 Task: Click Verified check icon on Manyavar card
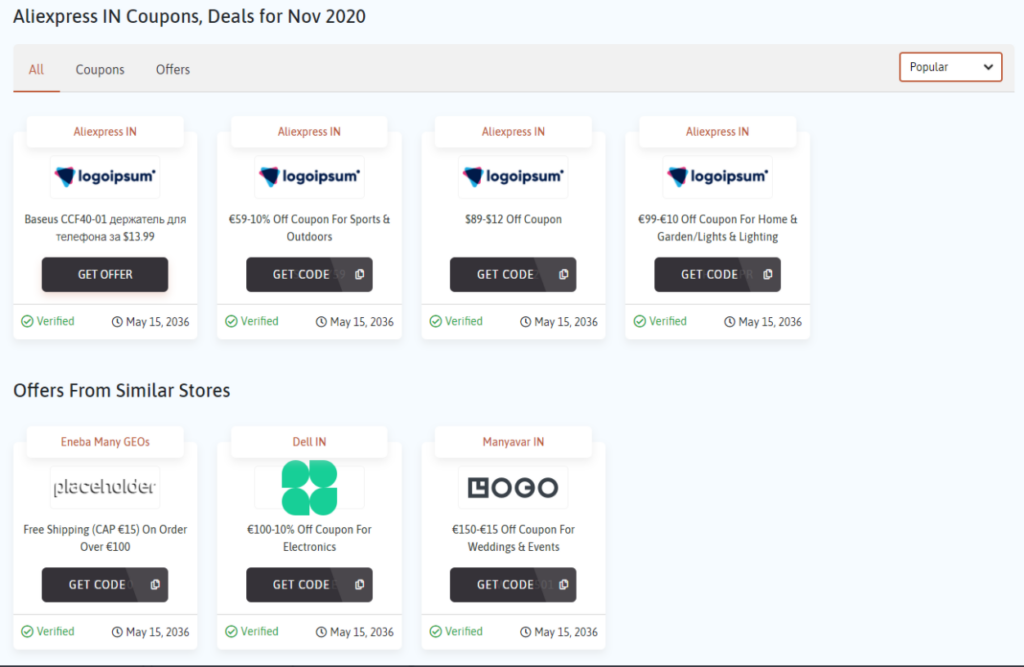pyautogui.click(x=436, y=632)
